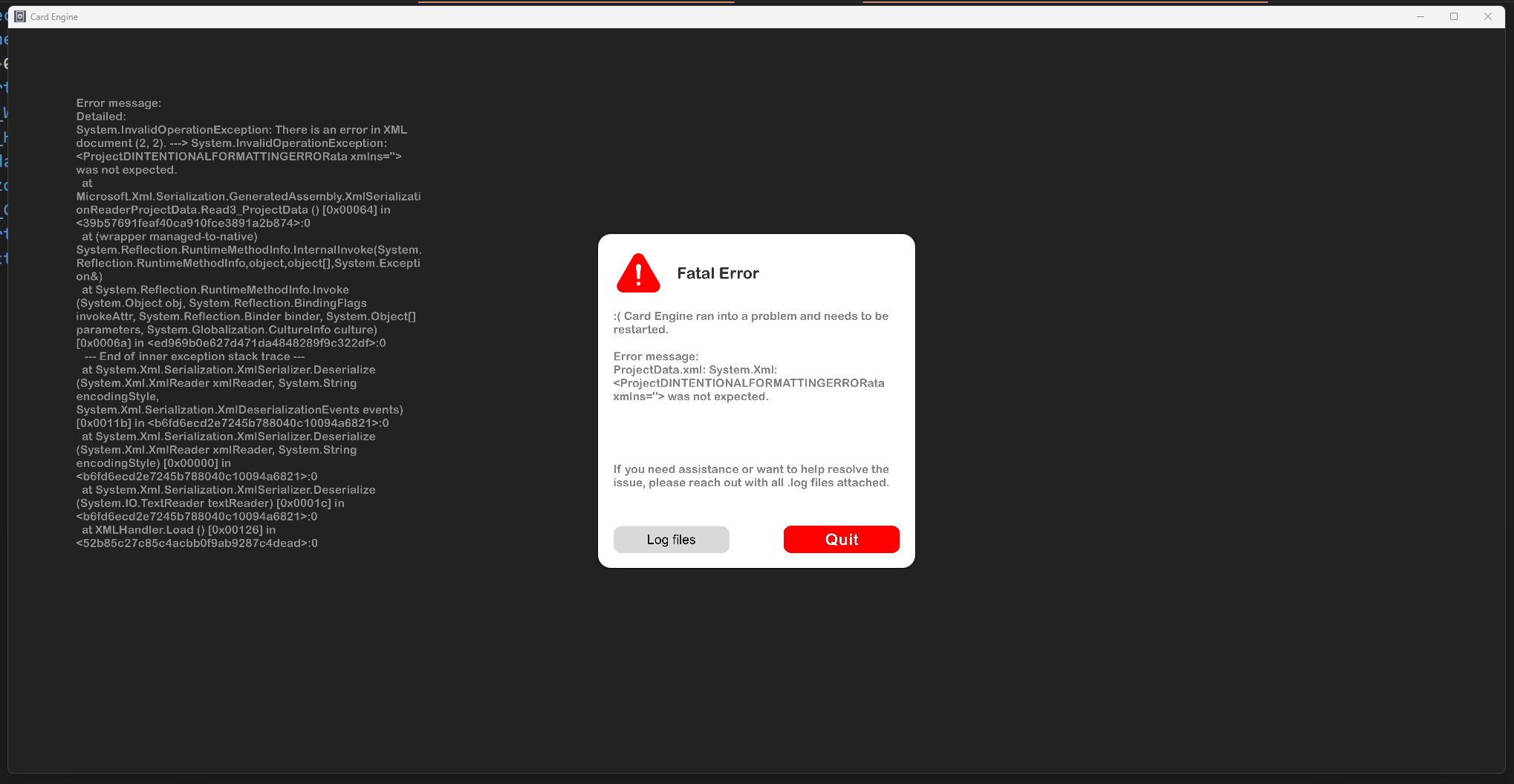Click the '(wrapper managed-to-native)' trace line
This screenshot has height=784, width=1514.
pyautogui.click(x=169, y=237)
